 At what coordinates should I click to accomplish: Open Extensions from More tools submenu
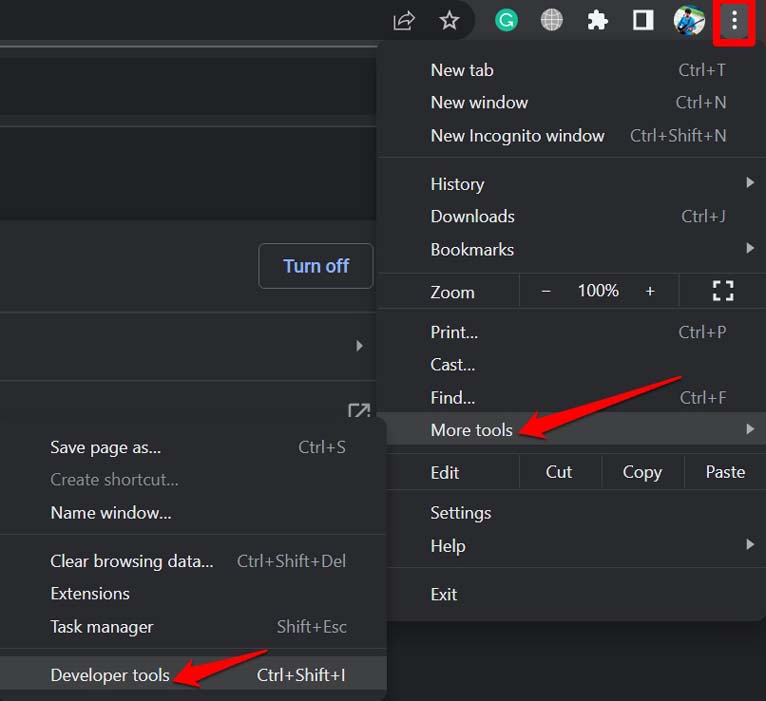coord(193,594)
